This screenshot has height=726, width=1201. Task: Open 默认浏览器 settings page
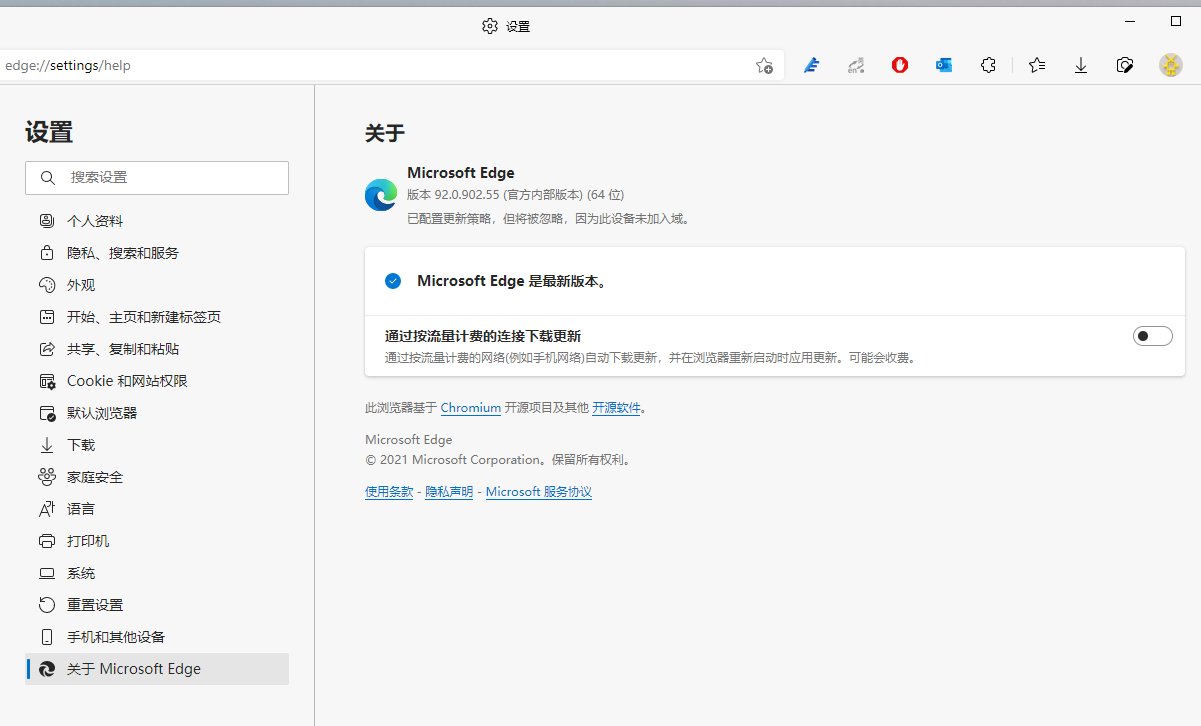tap(157, 413)
